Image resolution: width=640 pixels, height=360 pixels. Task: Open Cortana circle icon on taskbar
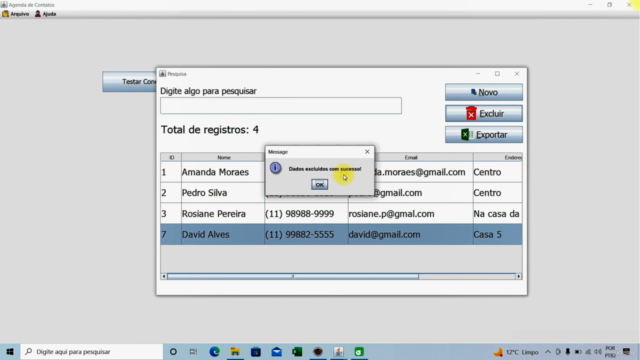click(173, 351)
